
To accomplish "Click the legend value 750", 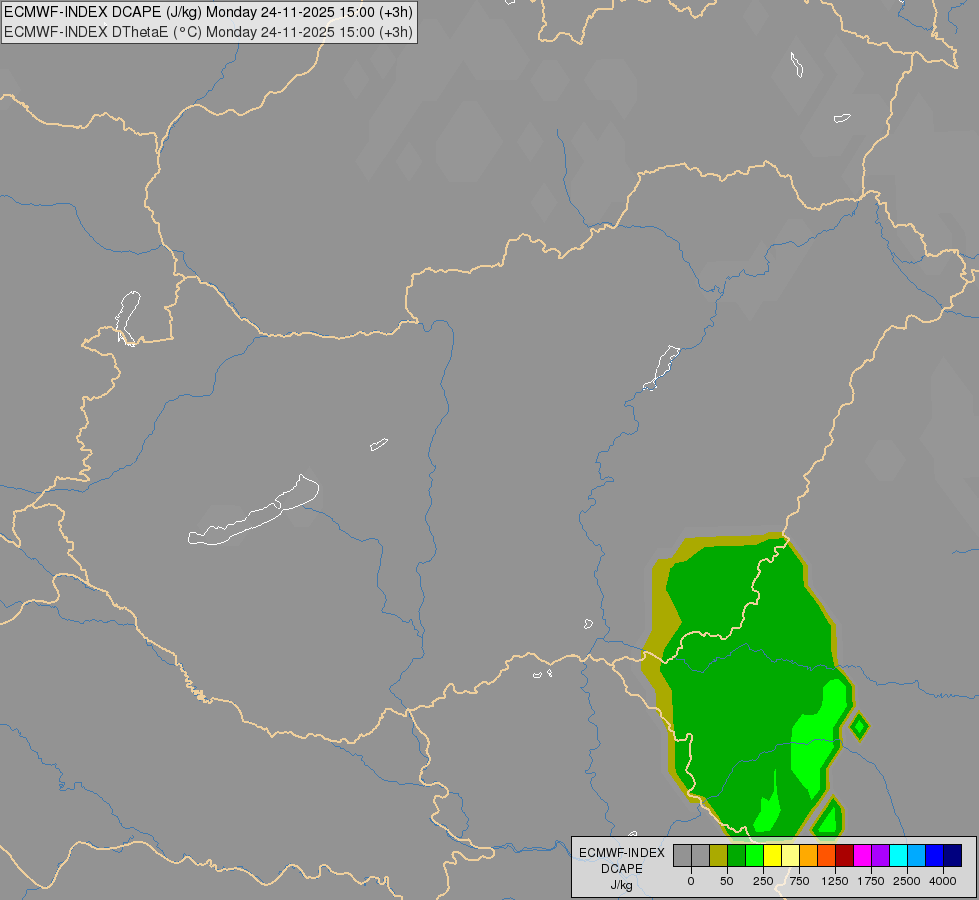I will [x=799, y=881].
